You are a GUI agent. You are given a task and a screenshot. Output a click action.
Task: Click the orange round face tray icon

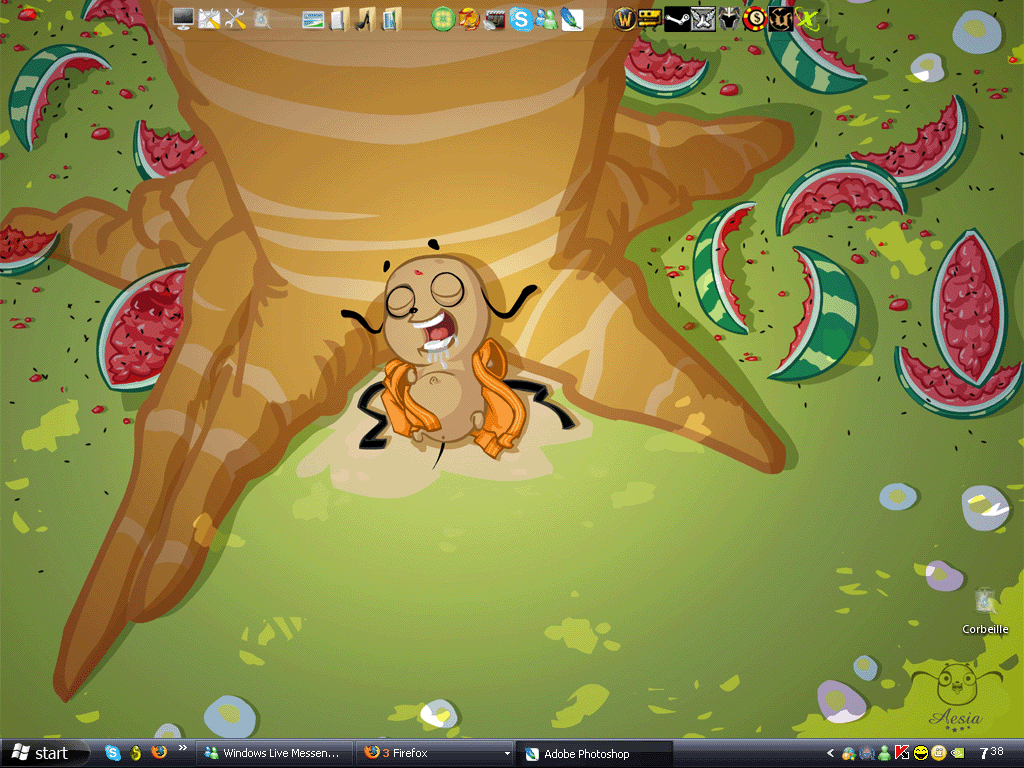938,754
